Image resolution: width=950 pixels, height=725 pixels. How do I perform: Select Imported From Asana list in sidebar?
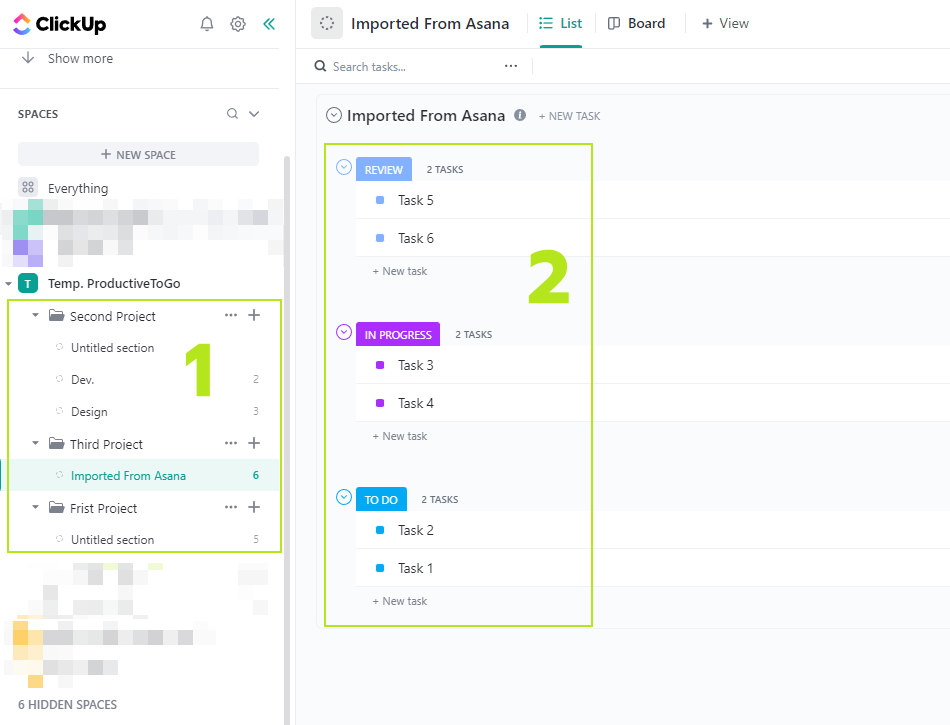128,475
